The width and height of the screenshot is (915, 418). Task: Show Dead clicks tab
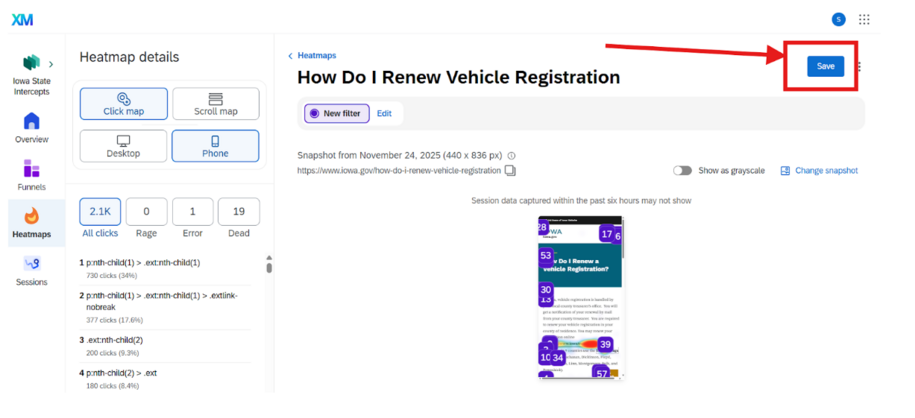(238, 217)
